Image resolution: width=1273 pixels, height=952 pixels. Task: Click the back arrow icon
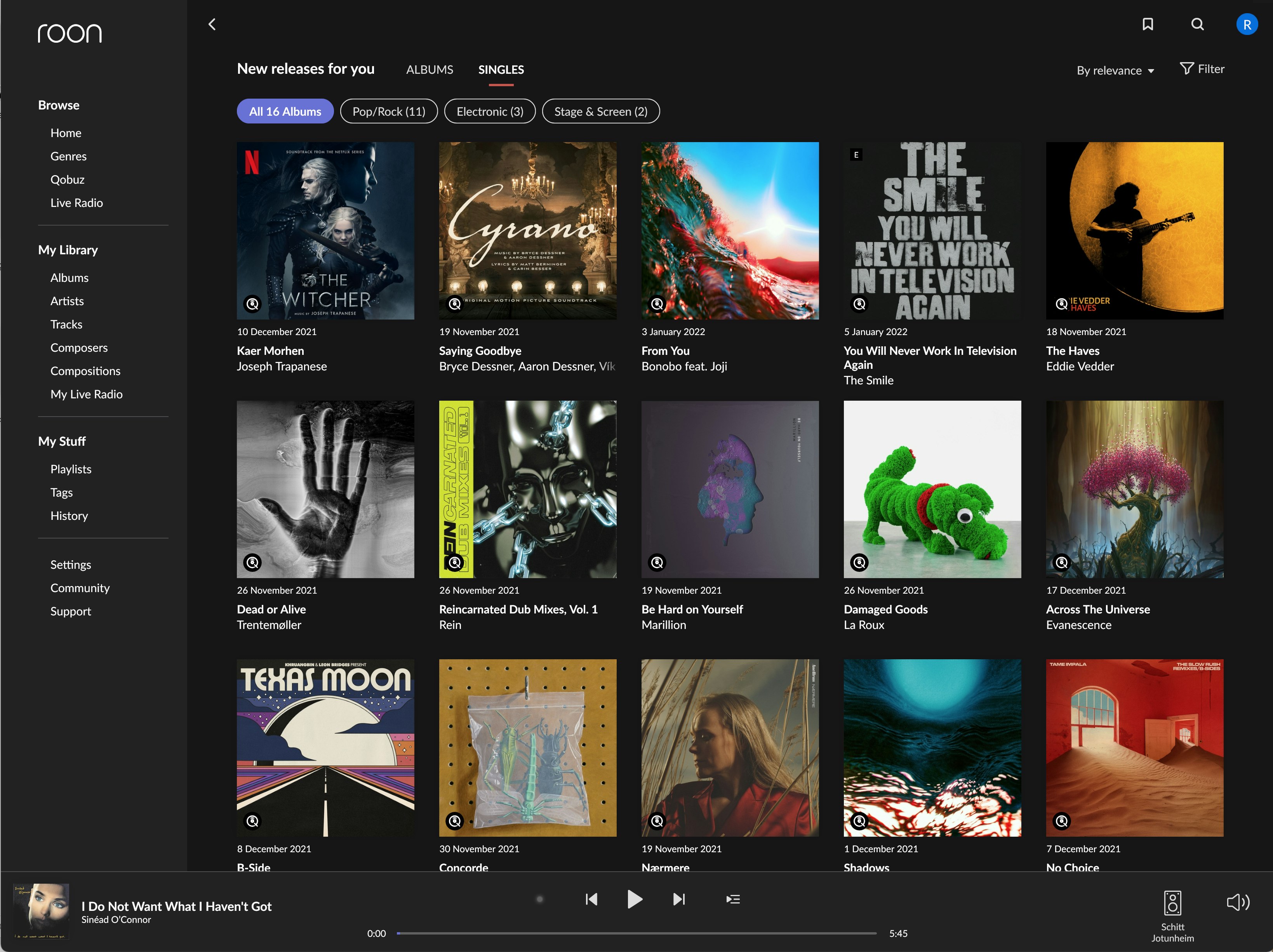pyautogui.click(x=212, y=24)
